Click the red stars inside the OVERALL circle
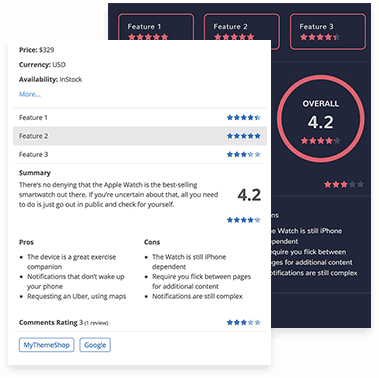Screen dimensions: 379x378 (x=321, y=141)
